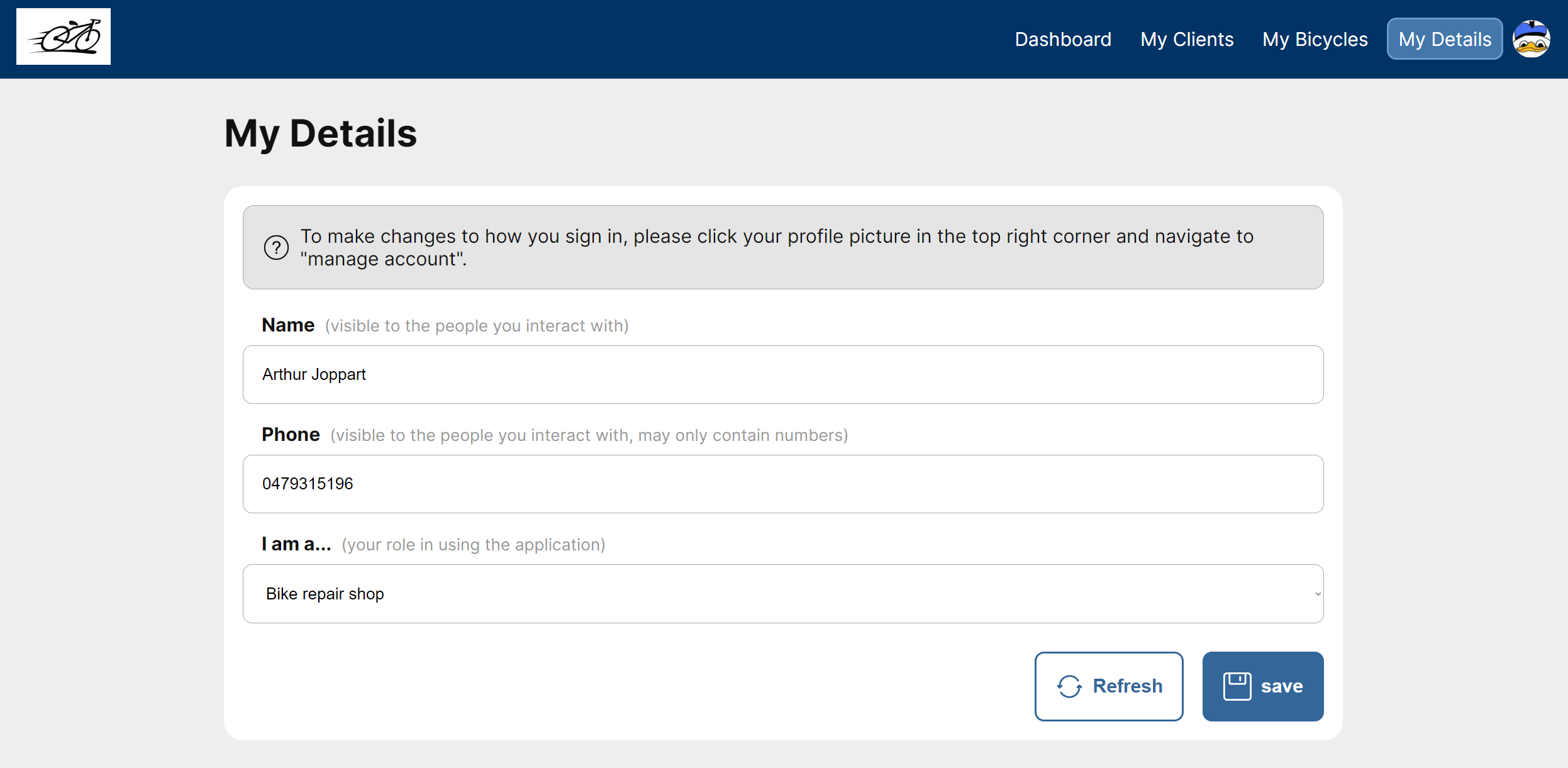The image size is (1568, 768).
Task: Click the 'I am a...' label
Action: point(296,544)
